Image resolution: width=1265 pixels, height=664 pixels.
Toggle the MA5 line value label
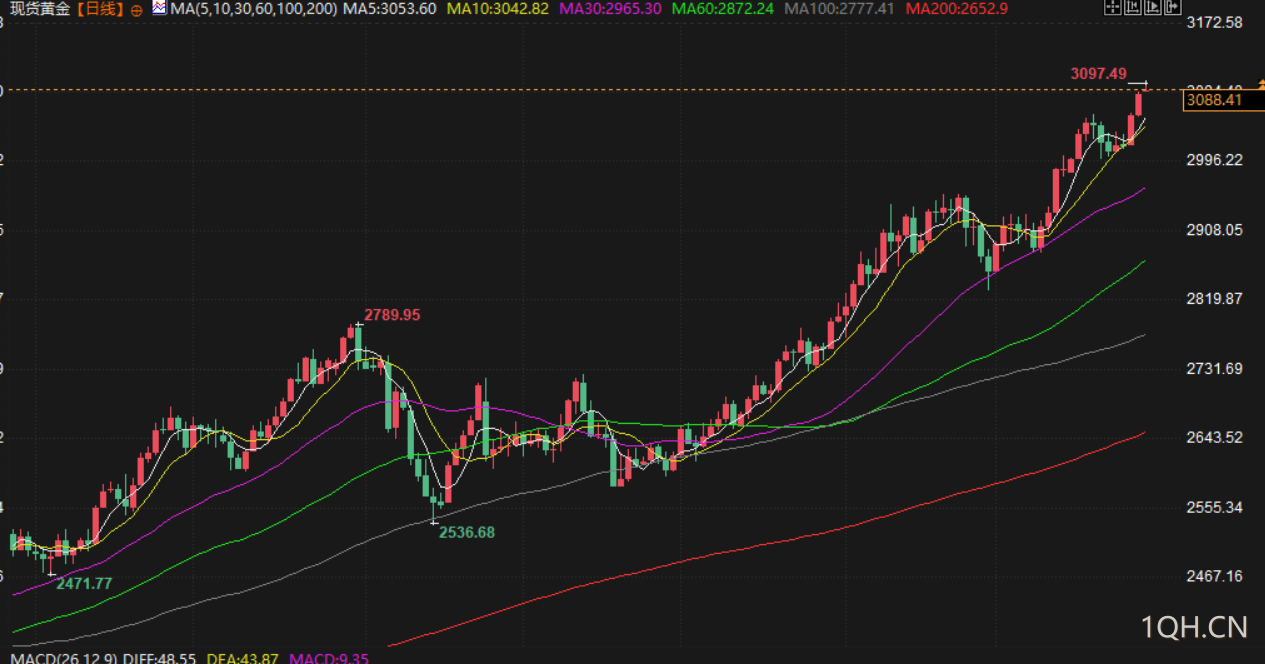click(389, 8)
